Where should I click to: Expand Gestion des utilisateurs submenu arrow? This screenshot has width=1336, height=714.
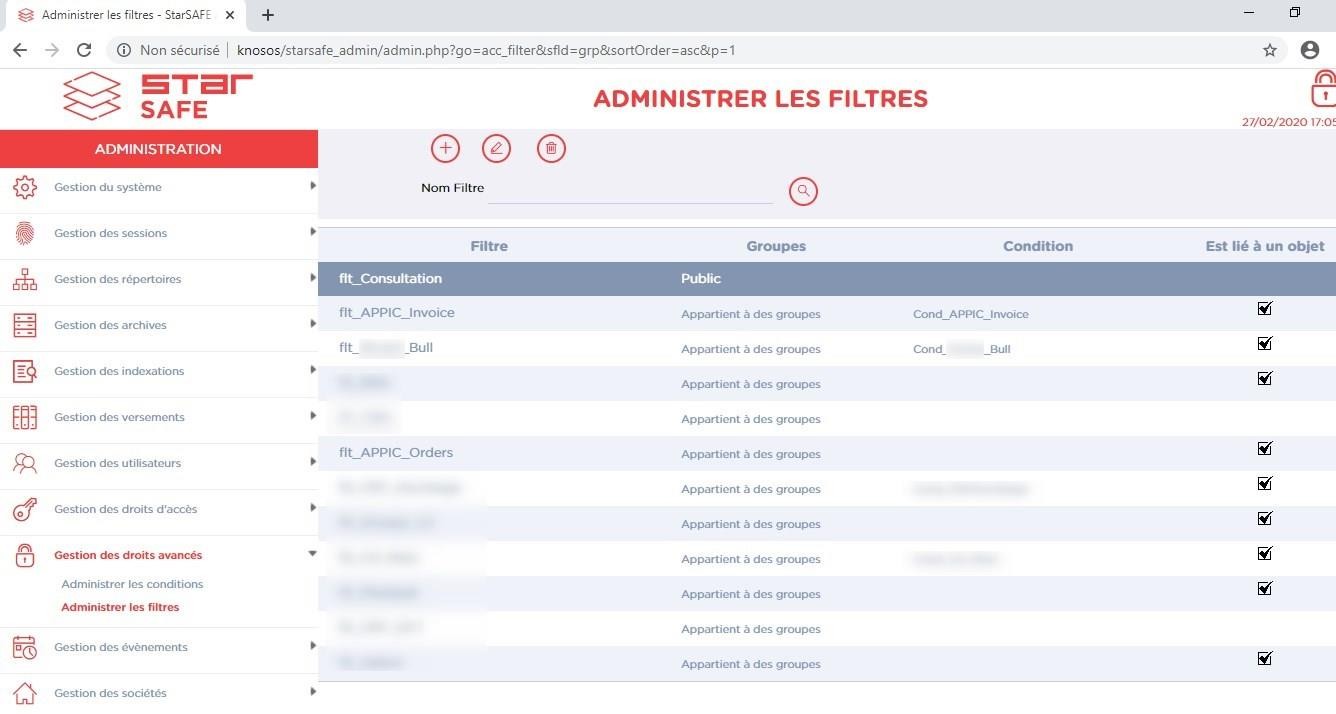[312, 462]
